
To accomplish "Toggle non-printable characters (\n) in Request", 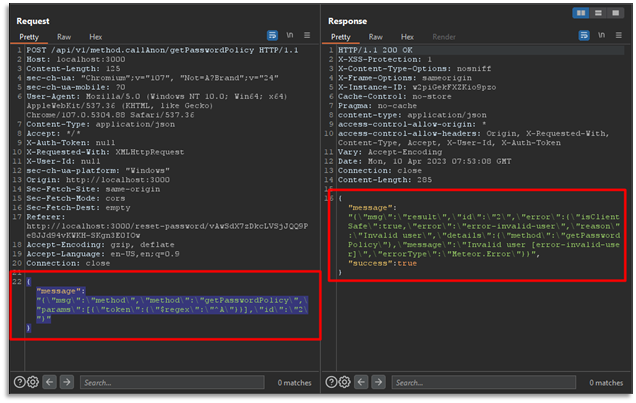I will coord(290,34).
